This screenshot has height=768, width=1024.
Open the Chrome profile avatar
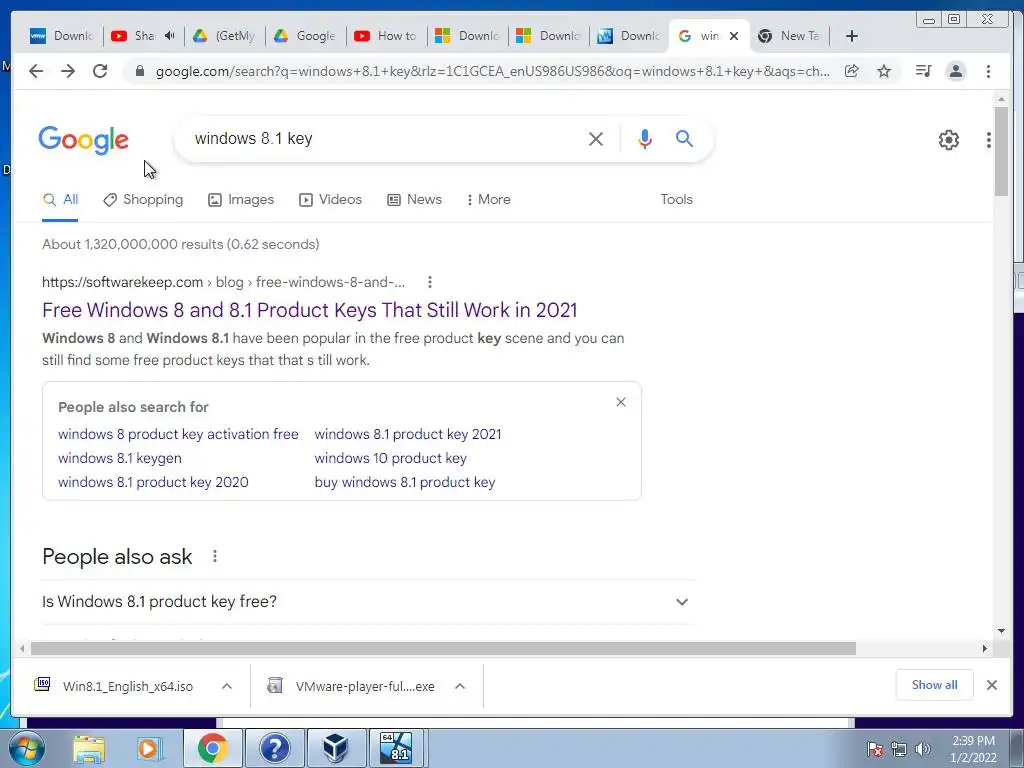pyautogui.click(x=955, y=71)
